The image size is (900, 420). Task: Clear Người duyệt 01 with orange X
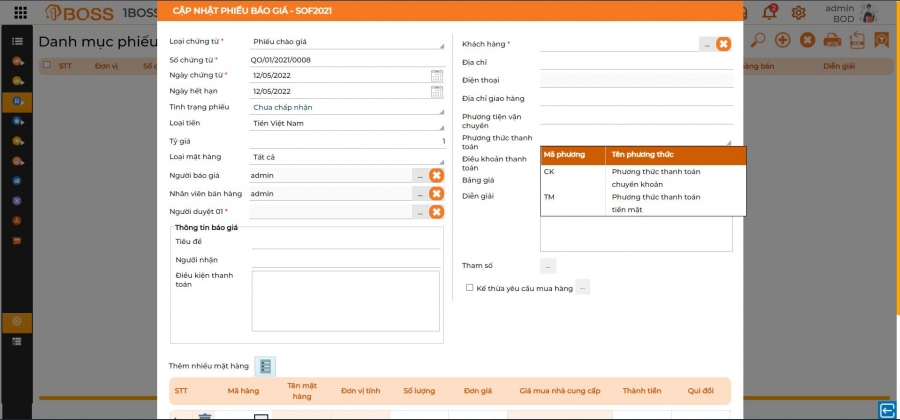tap(436, 212)
